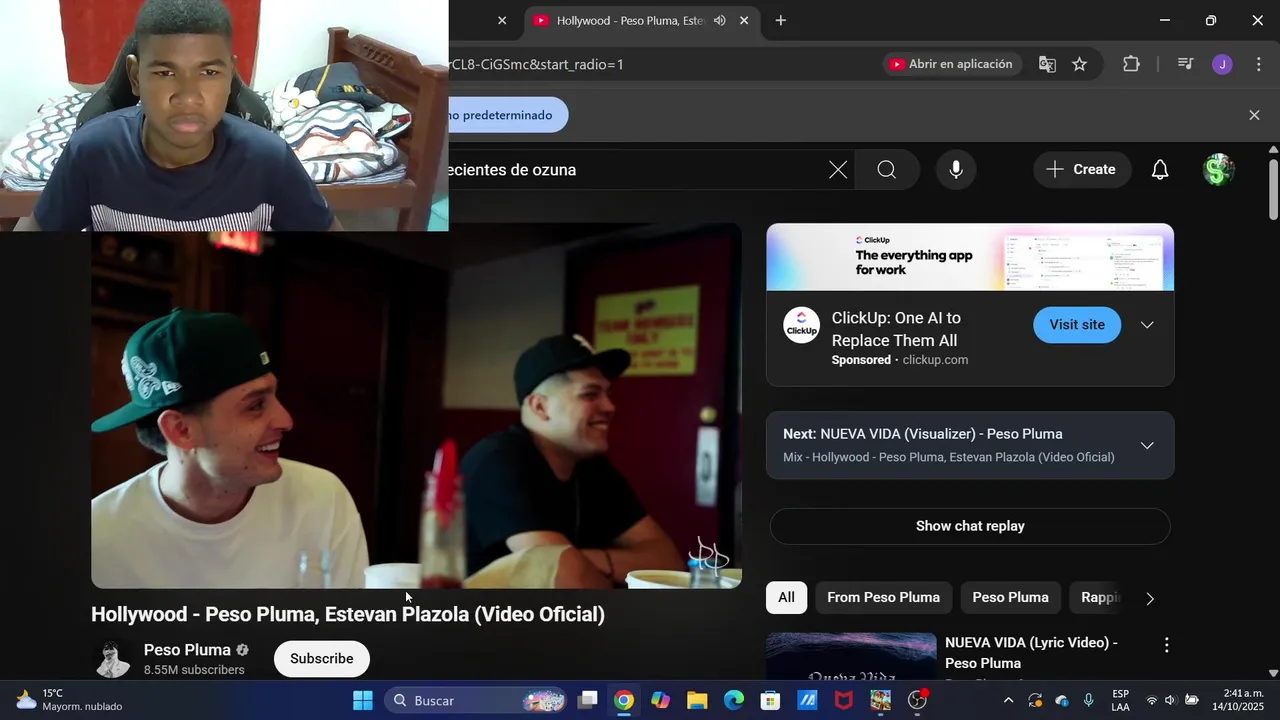Screen dimensions: 1280x720
Task: Bookmark this page with the star icon
Action: click(1079, 64)
